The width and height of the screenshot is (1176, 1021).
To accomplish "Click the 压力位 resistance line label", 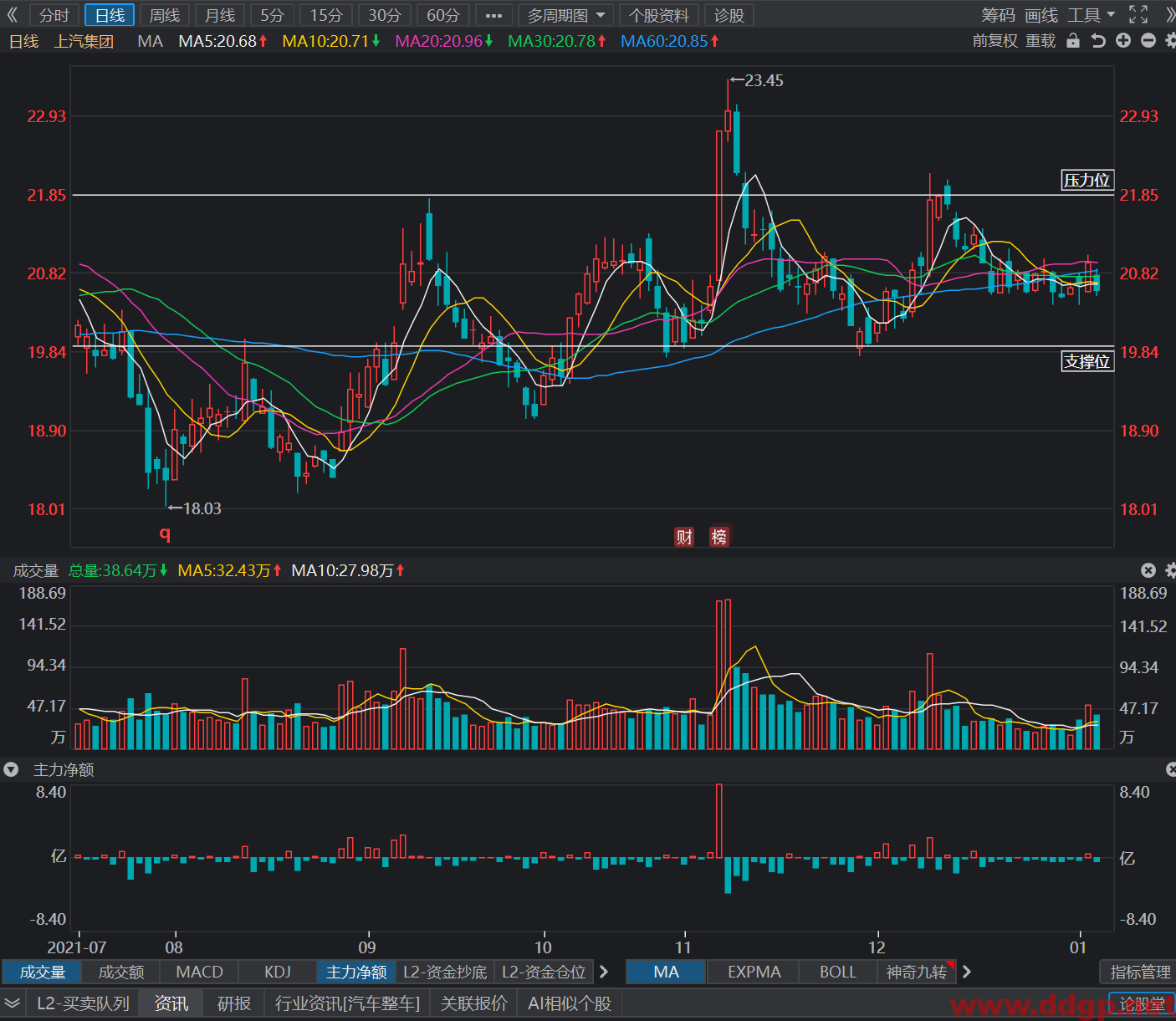I will 1087,180.
